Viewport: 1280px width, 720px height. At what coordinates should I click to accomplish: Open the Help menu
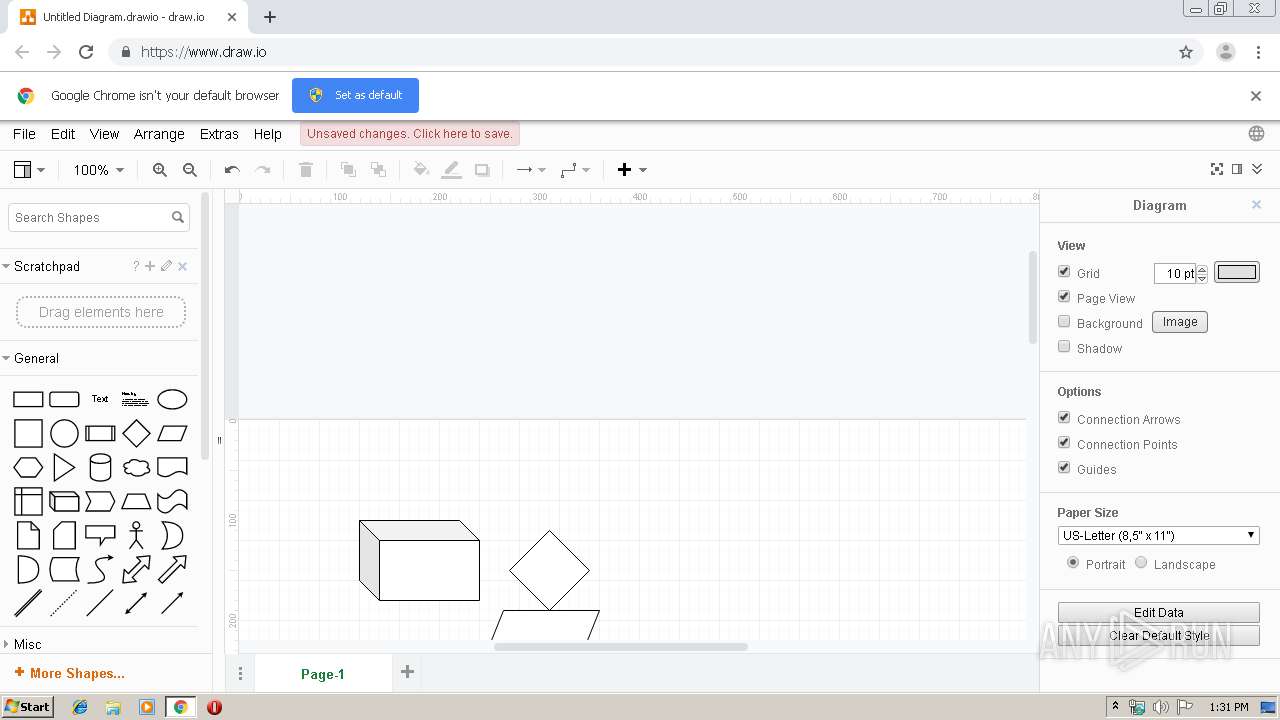[x=267, y=134]
